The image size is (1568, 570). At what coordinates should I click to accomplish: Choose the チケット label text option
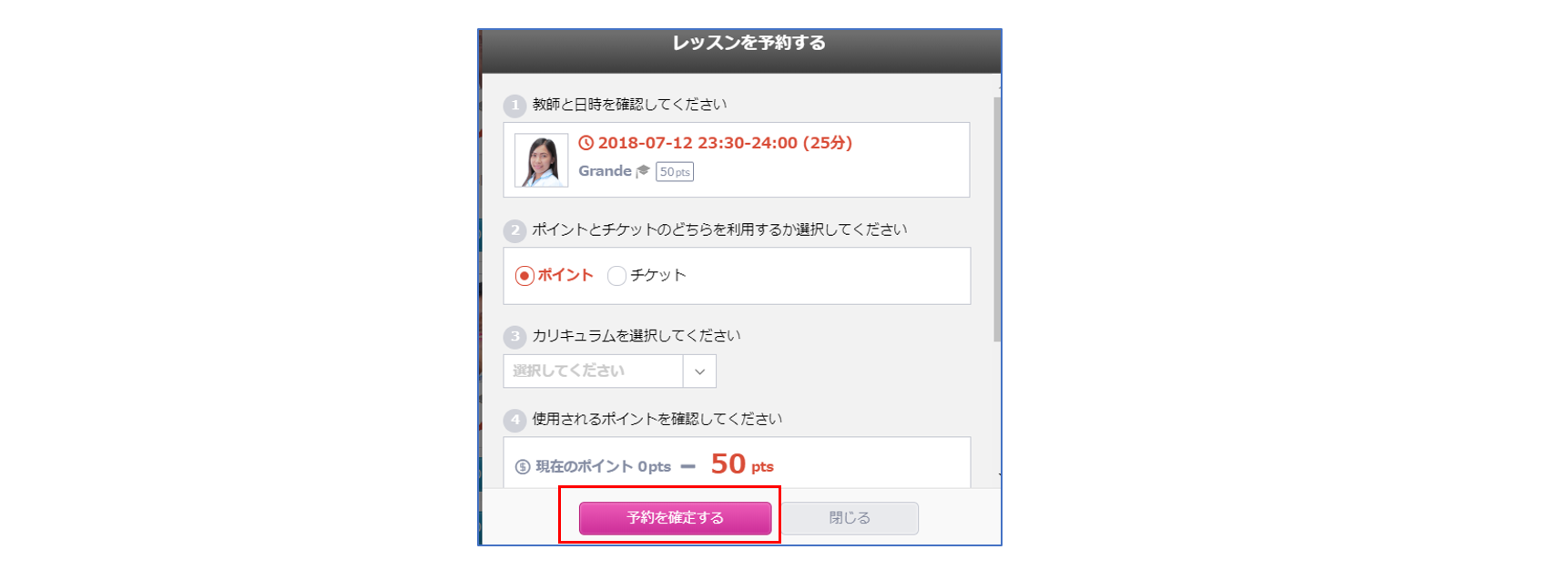point(658,275)
